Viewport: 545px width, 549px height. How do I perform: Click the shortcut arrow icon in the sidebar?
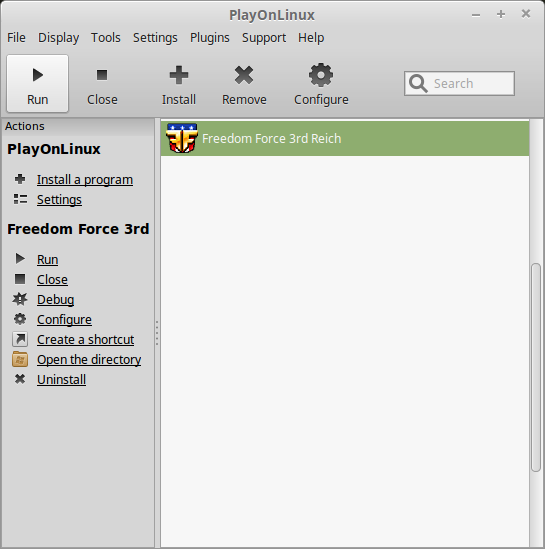coord(20,339)
